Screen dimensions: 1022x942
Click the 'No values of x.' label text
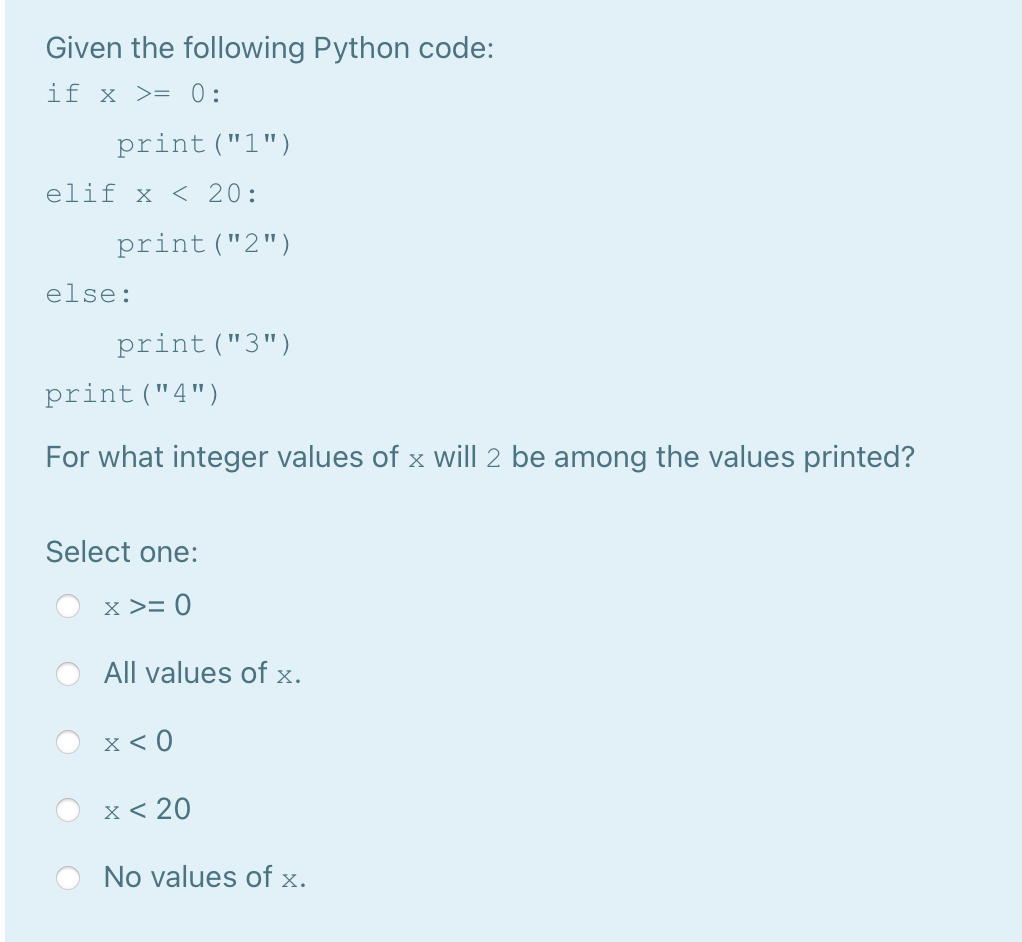tap(205, 877)
